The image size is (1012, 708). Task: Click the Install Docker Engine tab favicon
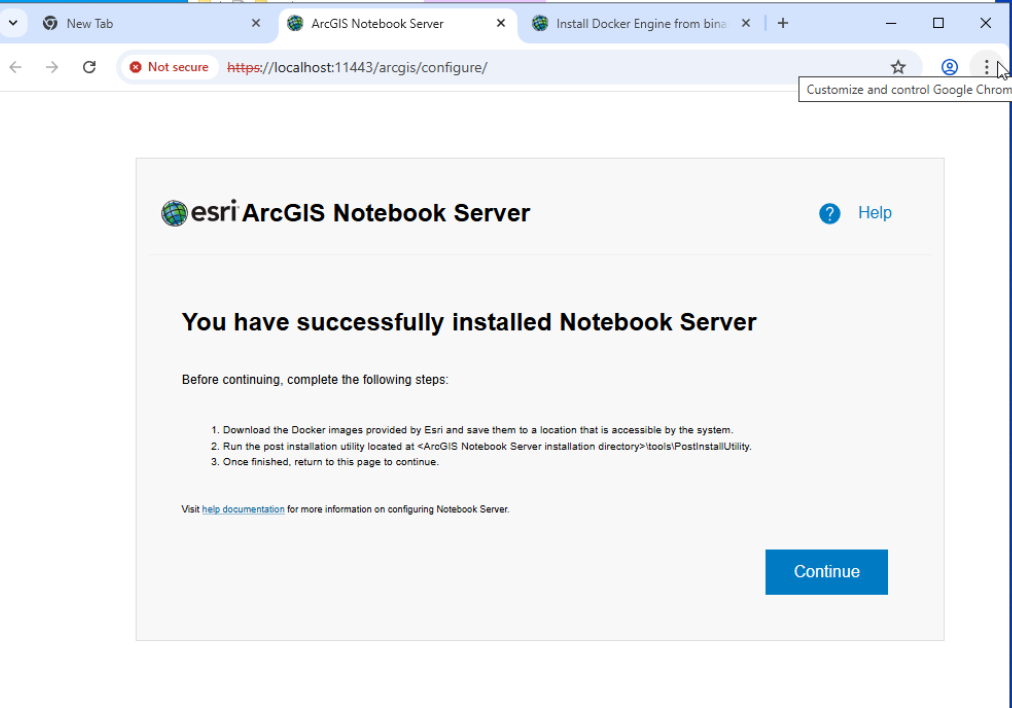(x=540, y=23)
